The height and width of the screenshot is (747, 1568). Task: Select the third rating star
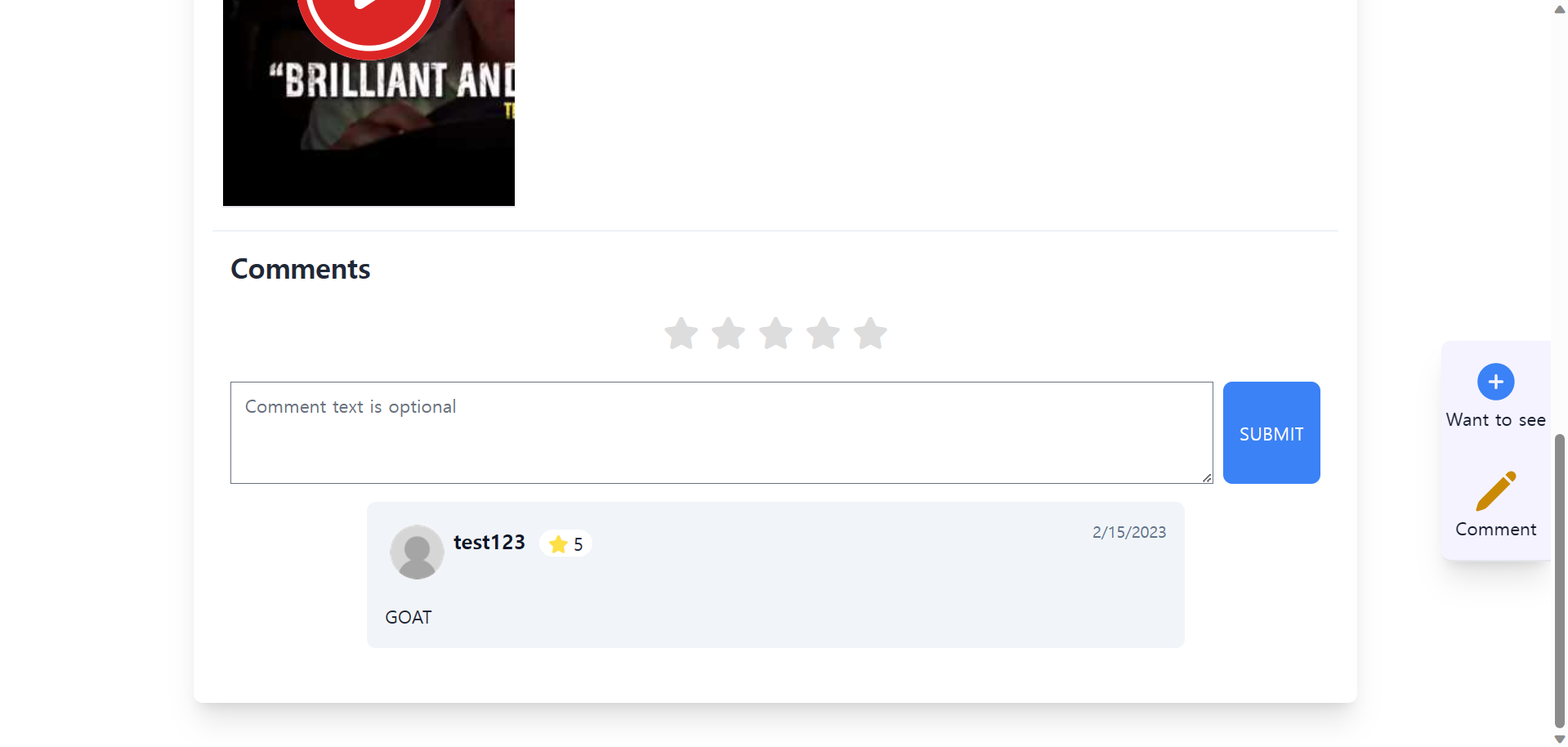(x=775, y=333)
